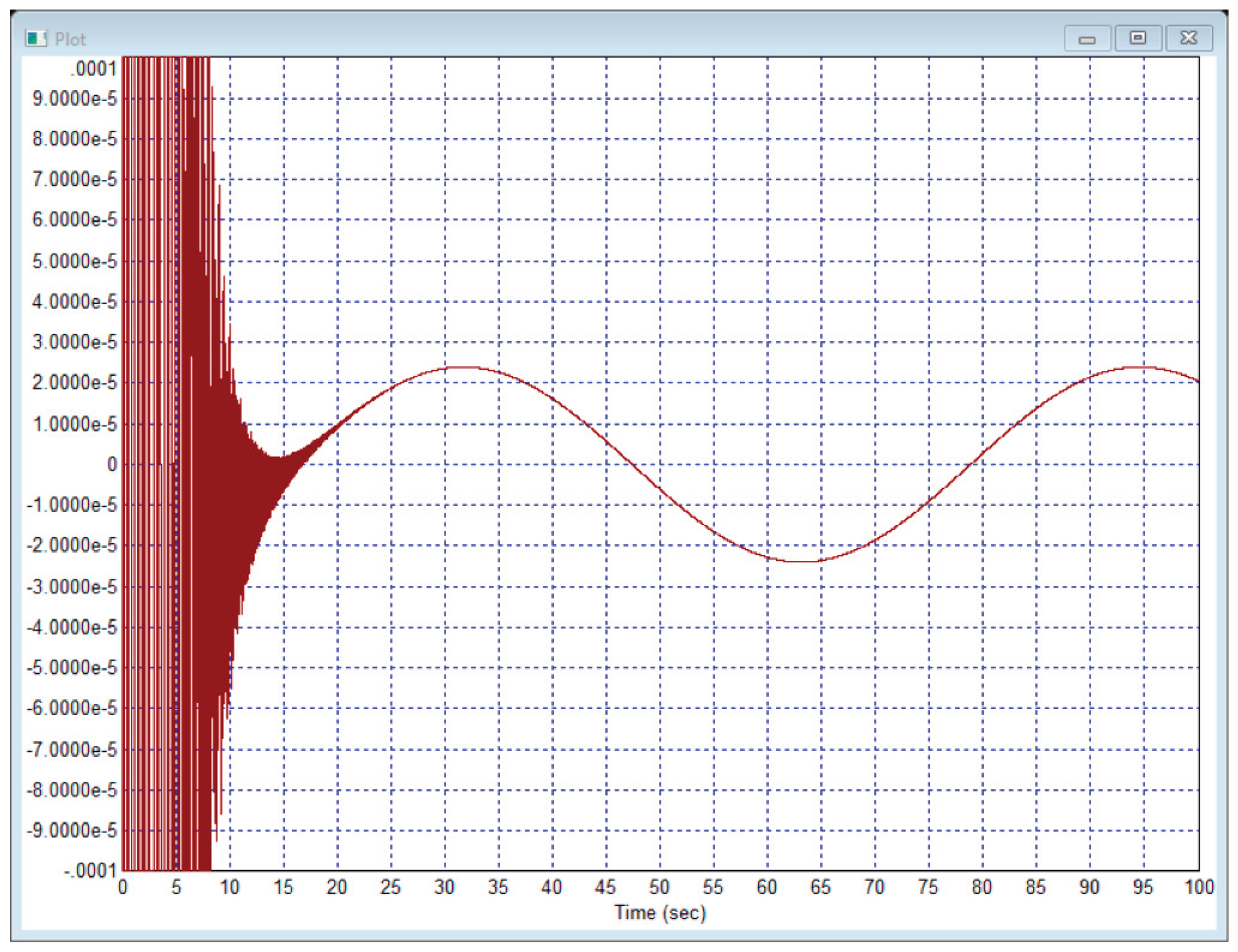1238x952 pixels.
Task: Click the '.0001' top y-axis label
Action: pos(94,69)
